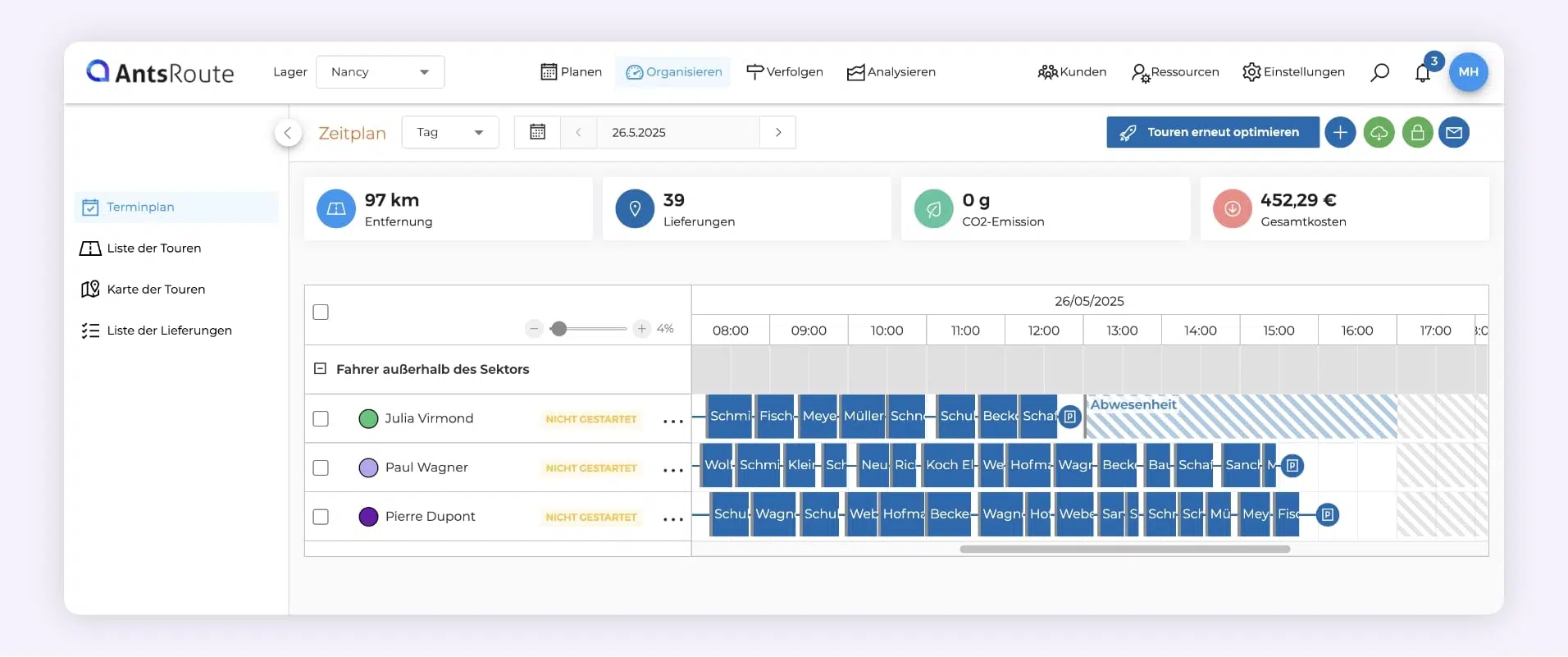Click Touren erneut optimieren button
The width and height of the screenshot is (1568, 657).
1212,132
